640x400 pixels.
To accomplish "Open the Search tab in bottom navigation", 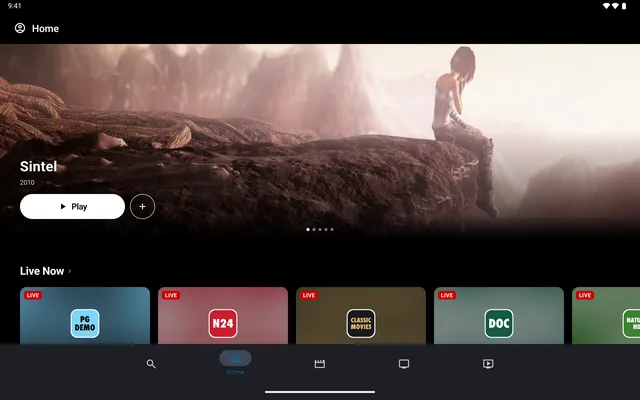I will (x=151, y=364).
